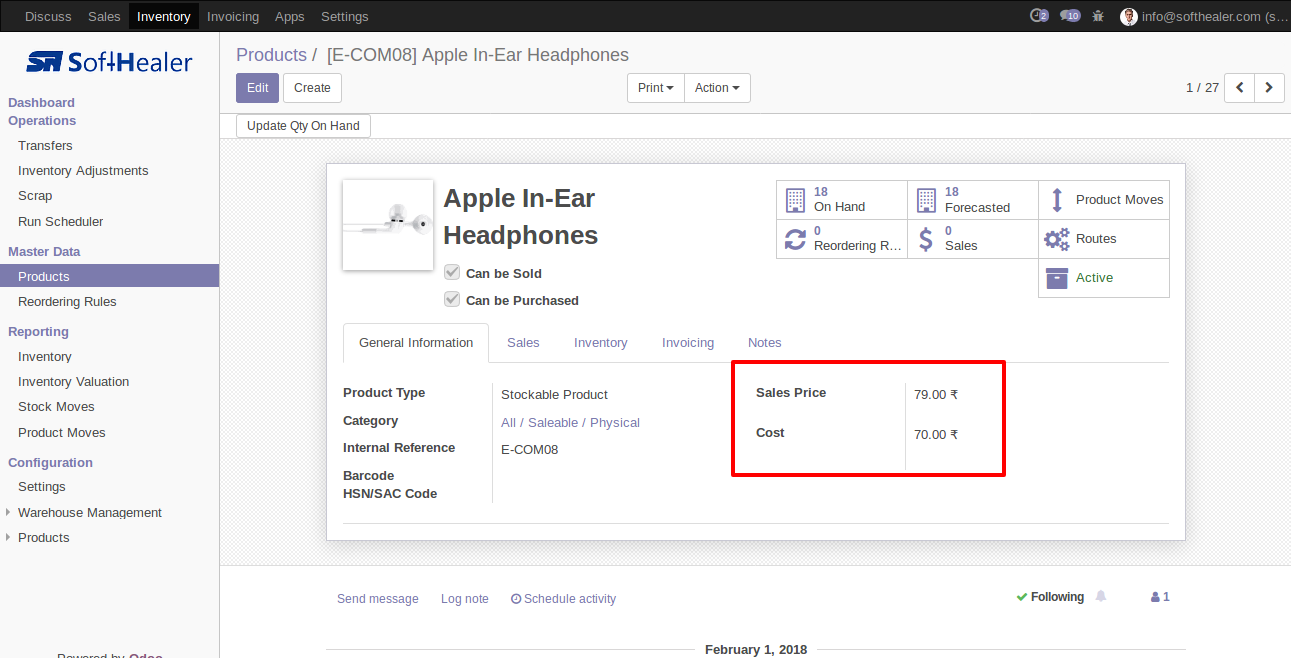Open Inventory Adjustments in the sidebar
Image resolution: width=1291 pixels, height=658 pixels.
tap(83, 170)
